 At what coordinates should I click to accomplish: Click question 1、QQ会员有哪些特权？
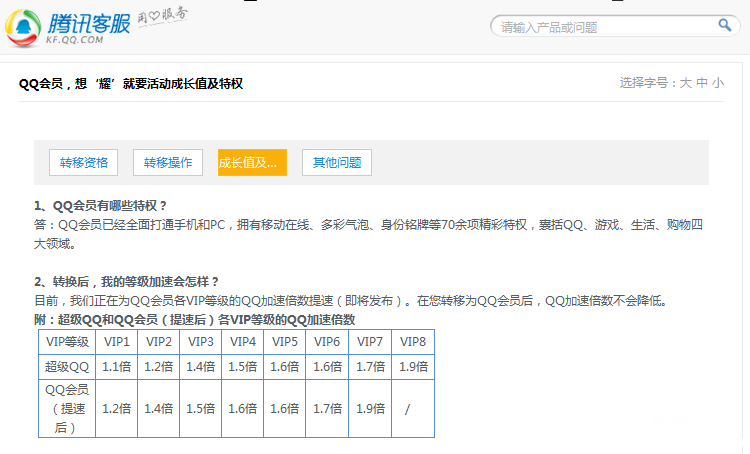[100, 206]
